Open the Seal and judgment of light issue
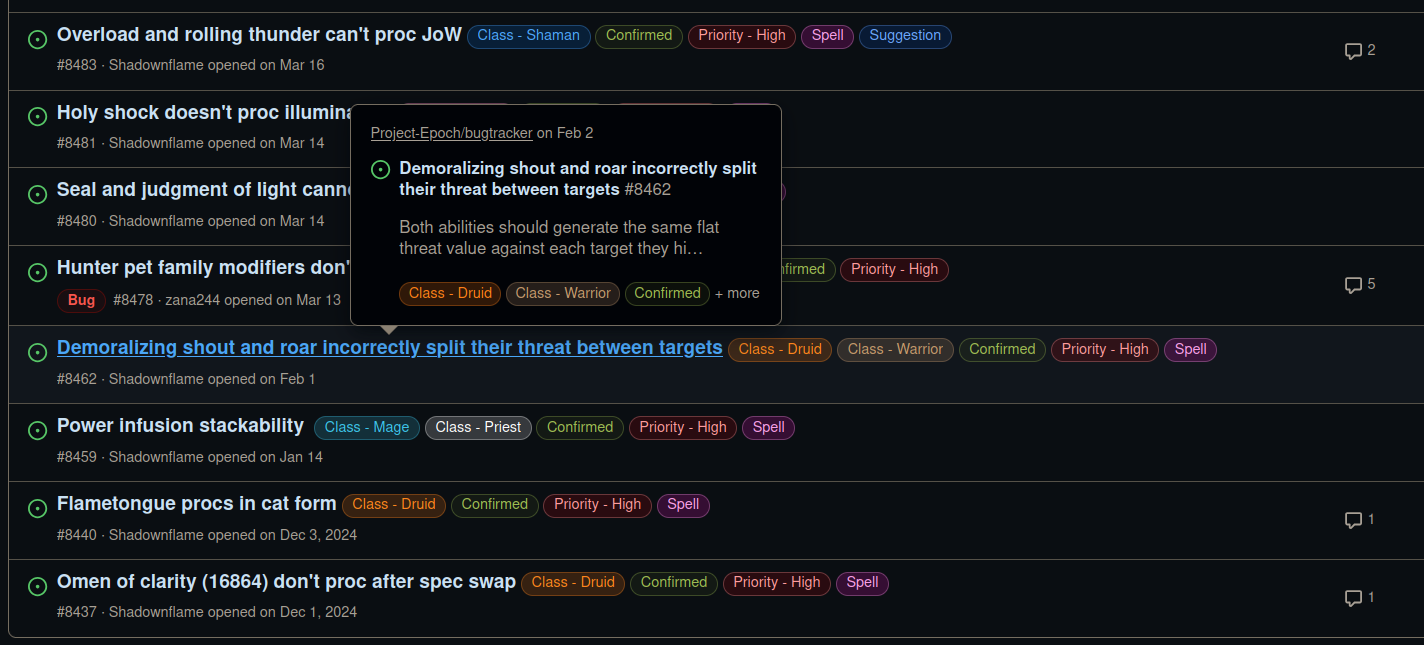The height and width of the screenshot is (645, 1424). 203,190
